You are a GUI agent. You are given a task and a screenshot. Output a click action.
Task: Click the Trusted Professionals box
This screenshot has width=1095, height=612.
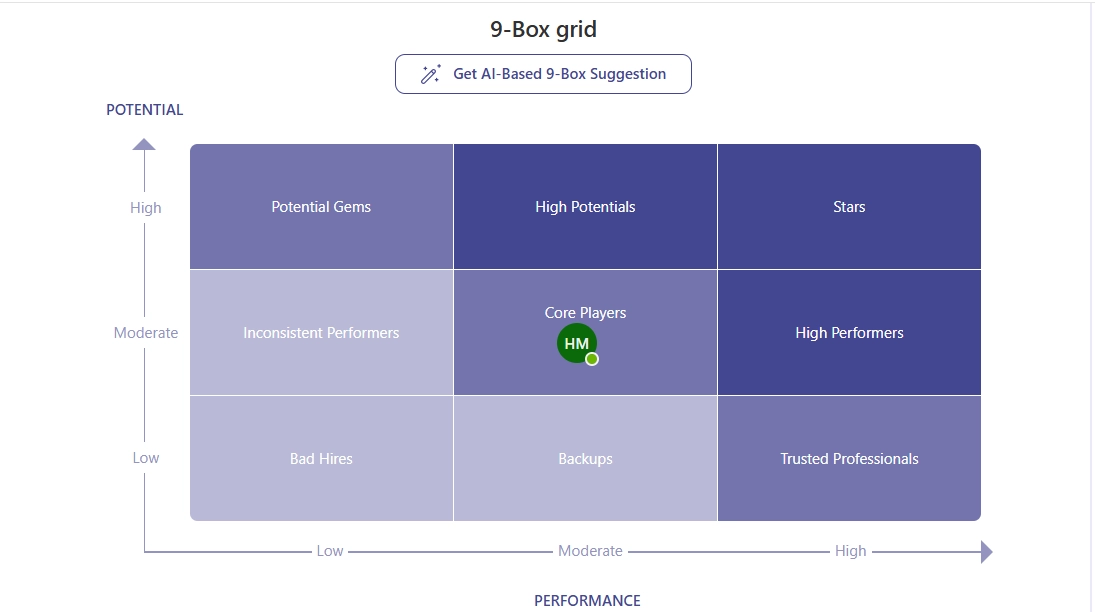click(849, 458)
